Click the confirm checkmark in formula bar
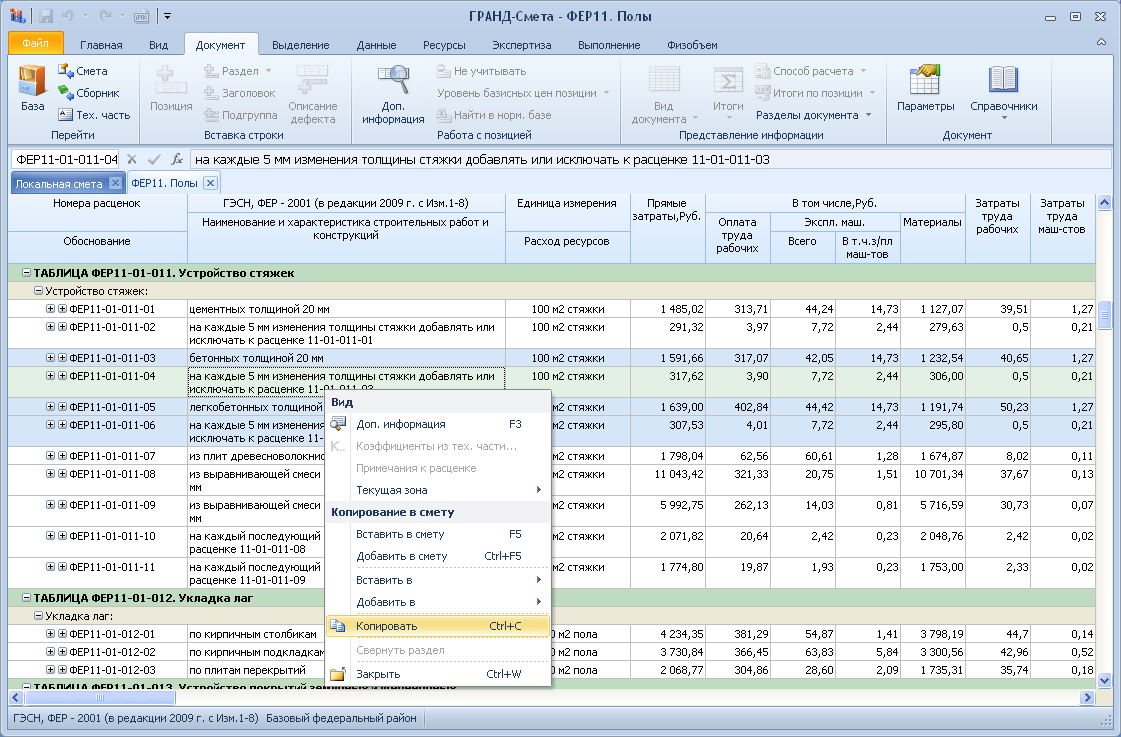 click(x=154, y=159)
